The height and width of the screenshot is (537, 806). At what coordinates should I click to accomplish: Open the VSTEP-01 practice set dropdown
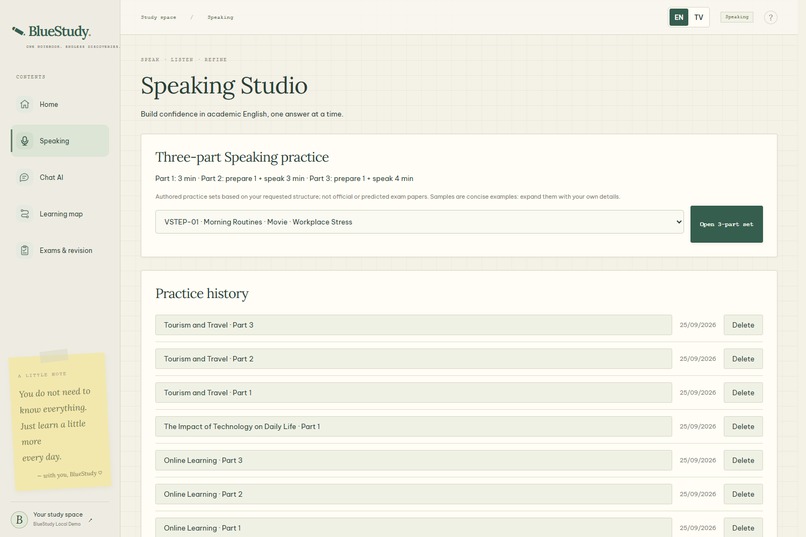[x=419, y=222]
